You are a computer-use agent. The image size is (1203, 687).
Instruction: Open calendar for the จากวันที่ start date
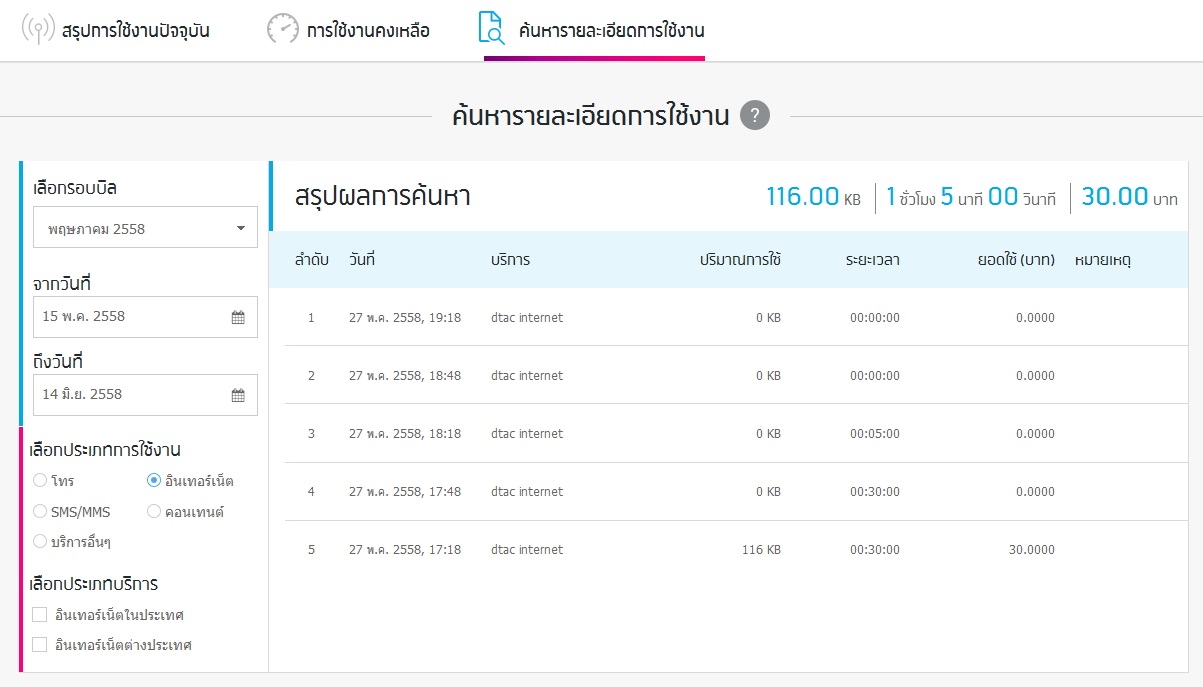tap(238, 317)
